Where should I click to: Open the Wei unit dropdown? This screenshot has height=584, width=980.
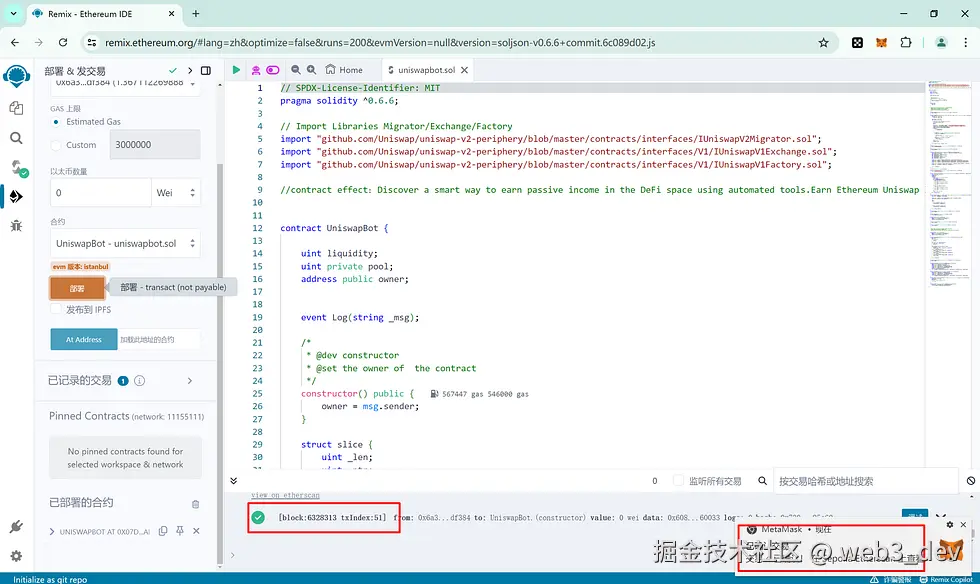click(x=176, y=193)
